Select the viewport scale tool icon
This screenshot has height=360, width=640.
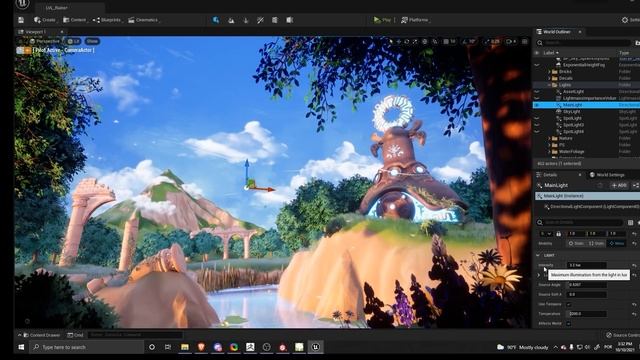tap(415, 42)
